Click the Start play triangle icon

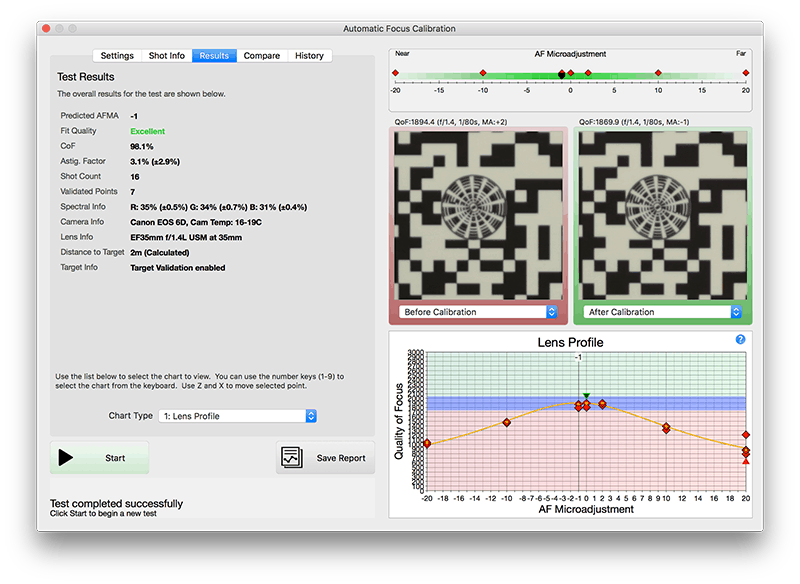pos(65,458)
